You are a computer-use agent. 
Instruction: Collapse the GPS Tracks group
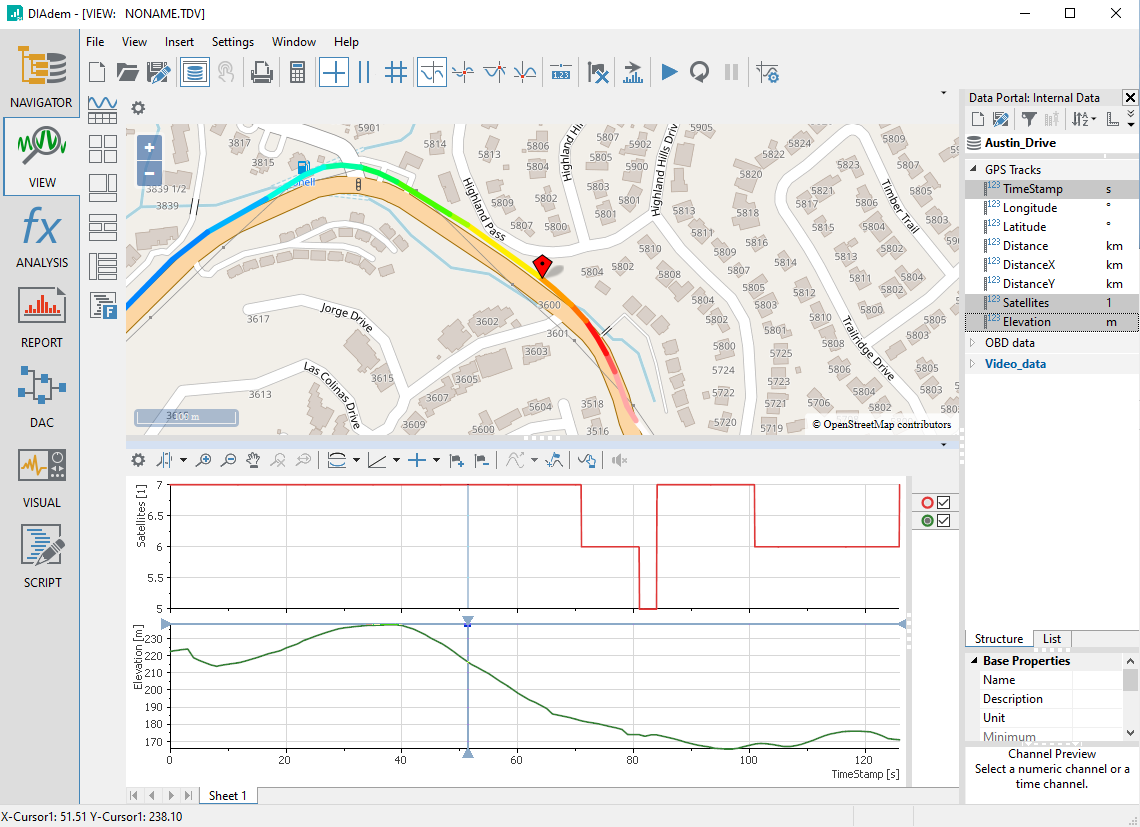pos(973,170)
